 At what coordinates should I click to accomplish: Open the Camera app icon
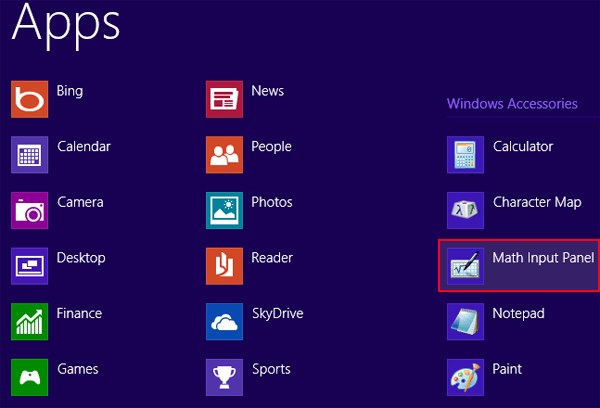pos(29,211)
